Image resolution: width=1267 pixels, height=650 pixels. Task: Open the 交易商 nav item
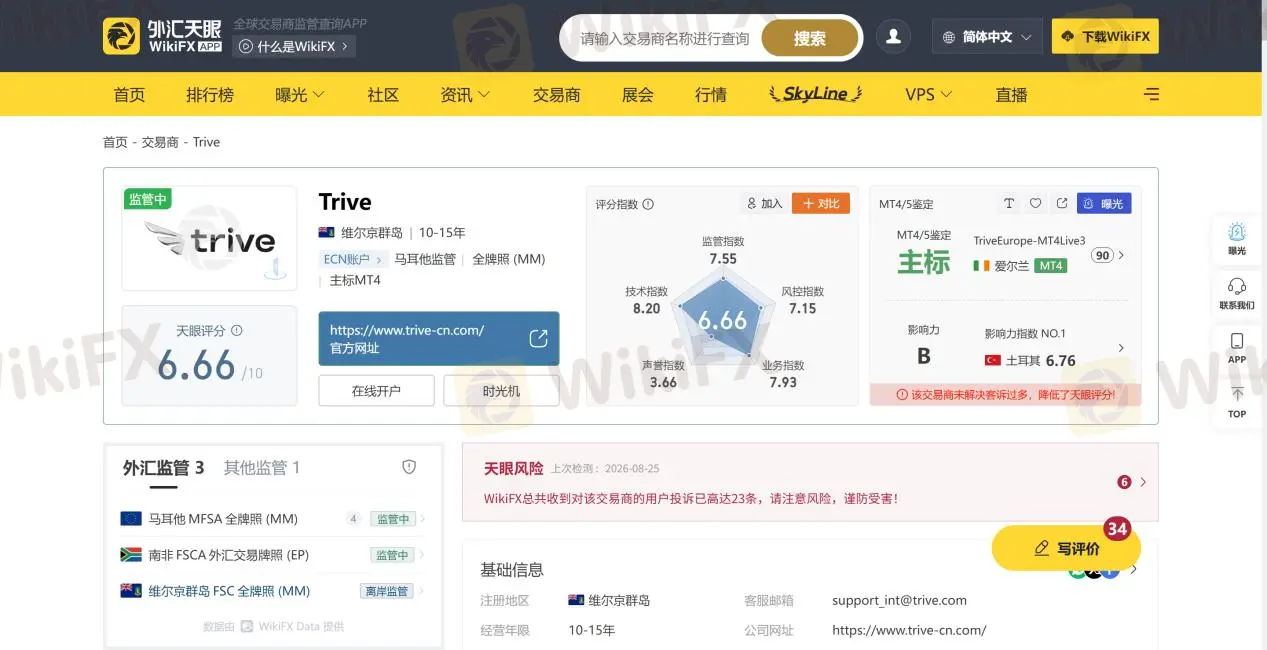556,94
